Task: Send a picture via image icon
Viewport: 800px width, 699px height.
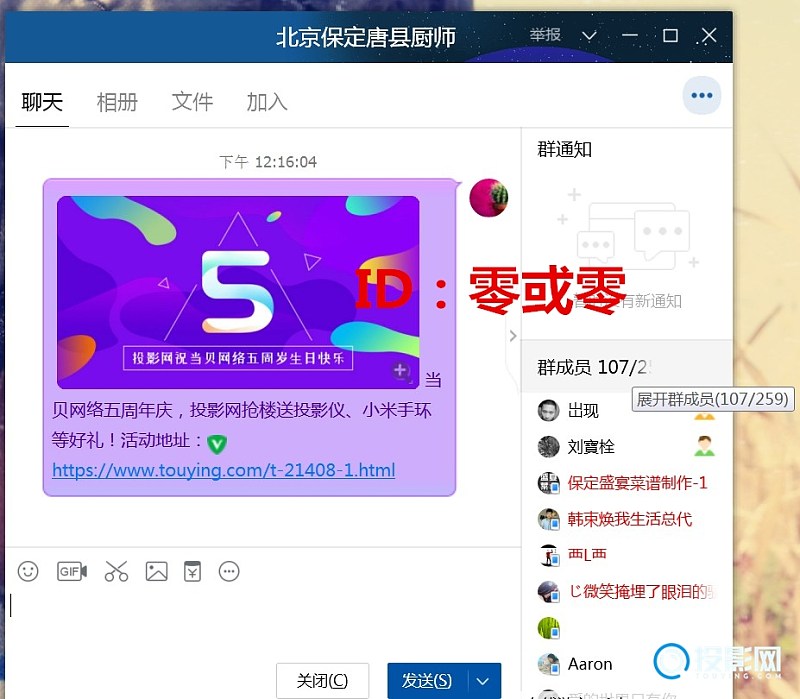Action: [156, 571]
